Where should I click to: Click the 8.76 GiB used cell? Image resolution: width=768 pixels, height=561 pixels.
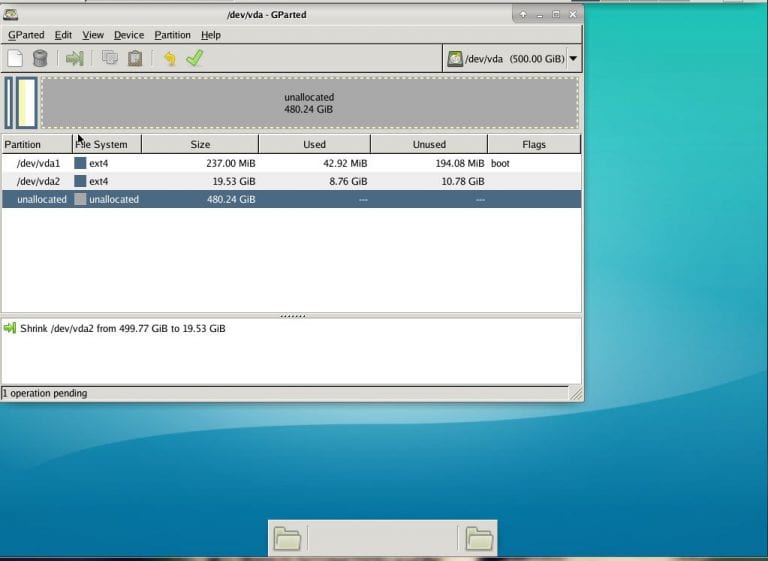pyautogui.click(x=348, y=181)
